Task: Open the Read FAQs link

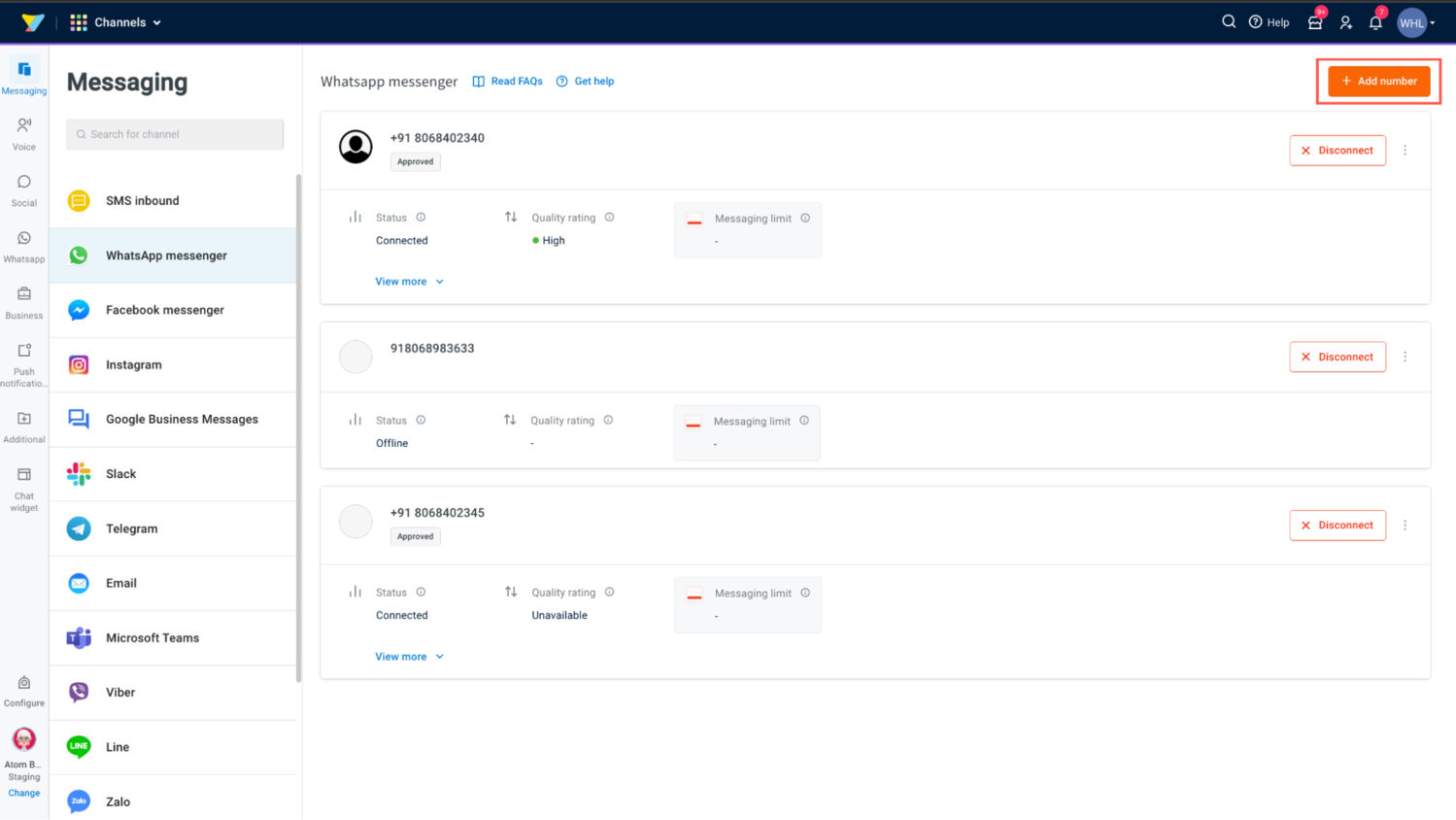Action: (507, 82)
